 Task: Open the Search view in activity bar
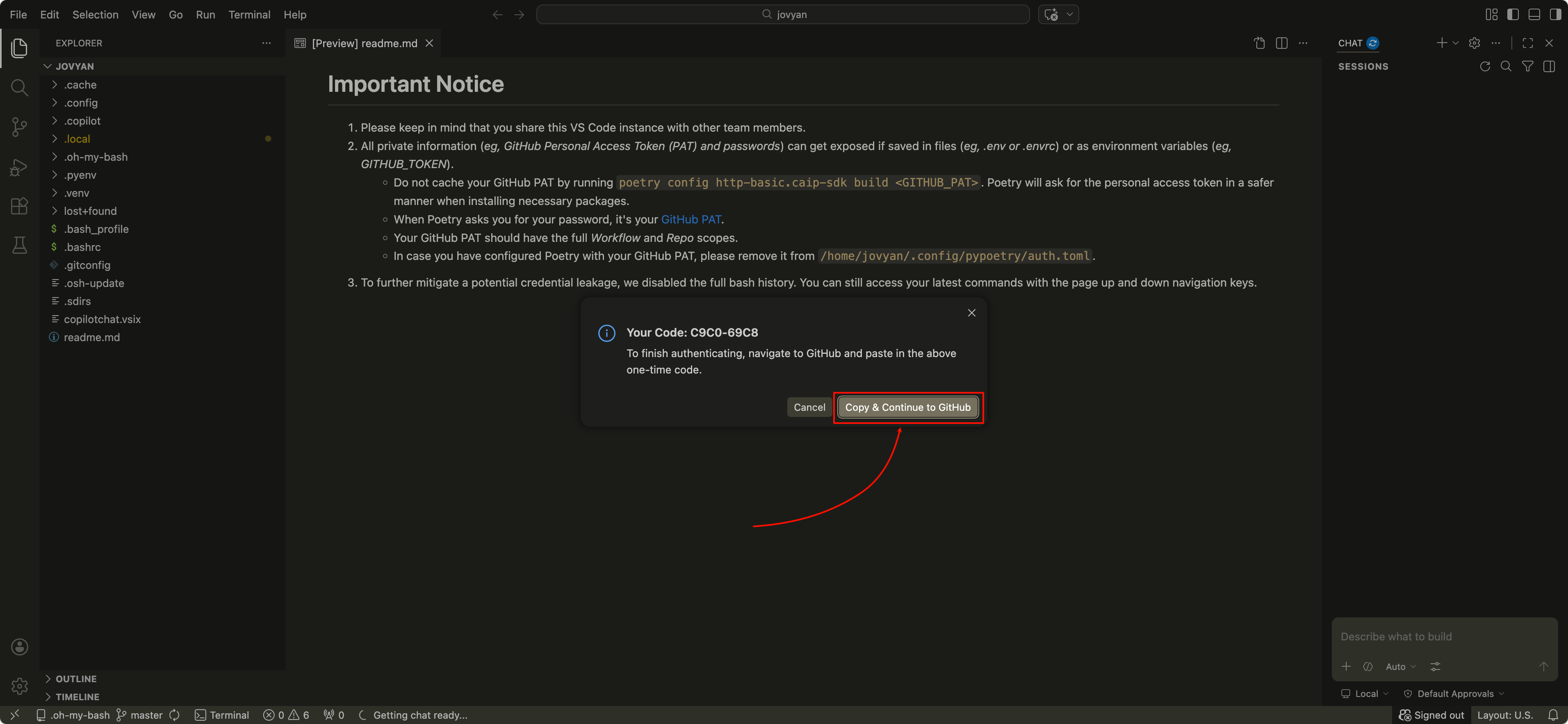tap(20, 88)
